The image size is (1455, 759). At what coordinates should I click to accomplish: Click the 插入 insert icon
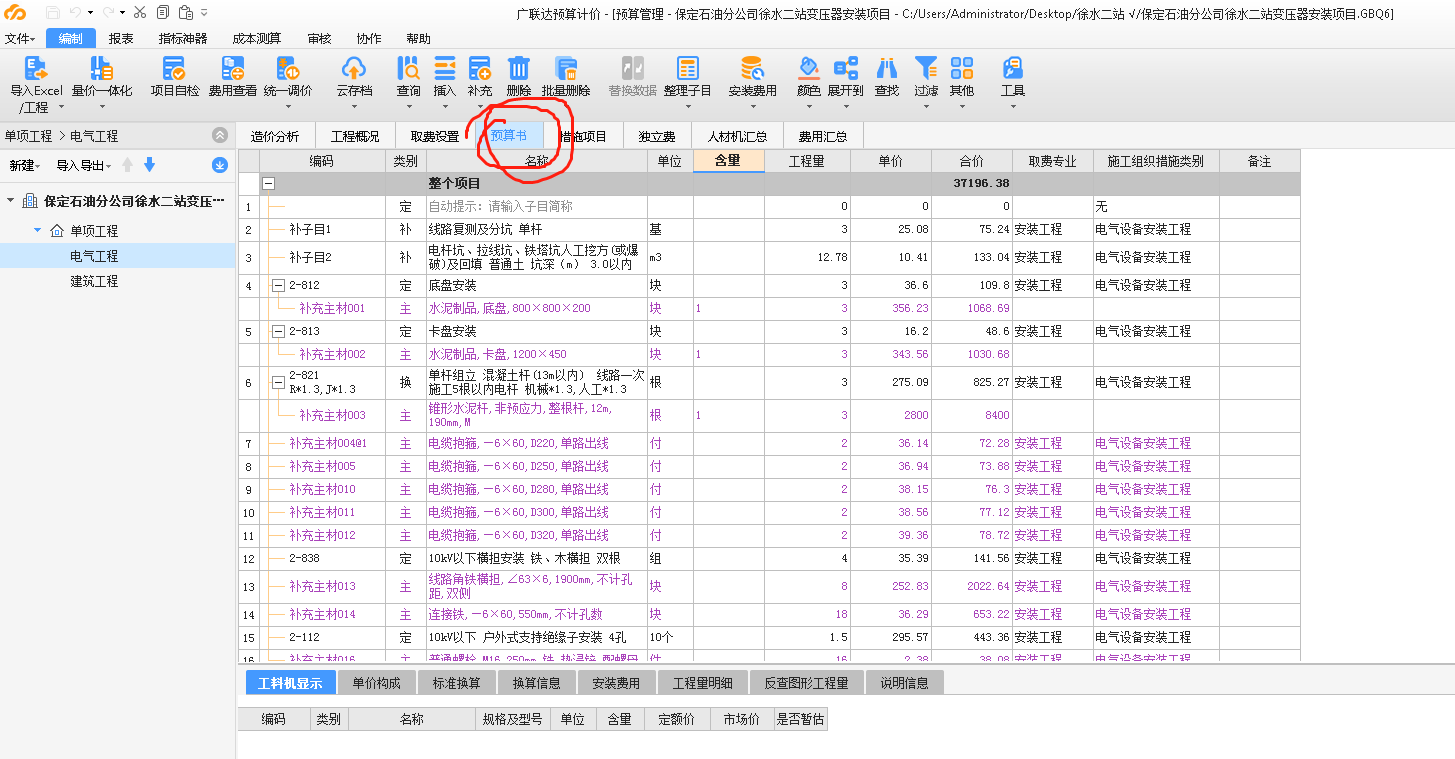[x=444, y=68]
